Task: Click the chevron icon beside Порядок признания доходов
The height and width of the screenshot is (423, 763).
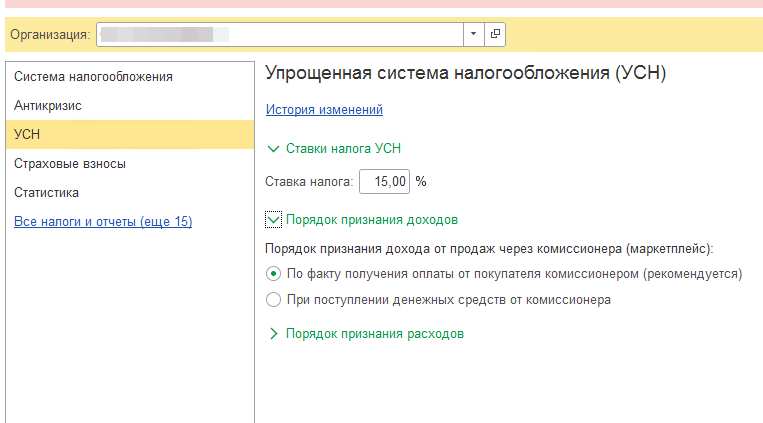Action: pos(273,219)
